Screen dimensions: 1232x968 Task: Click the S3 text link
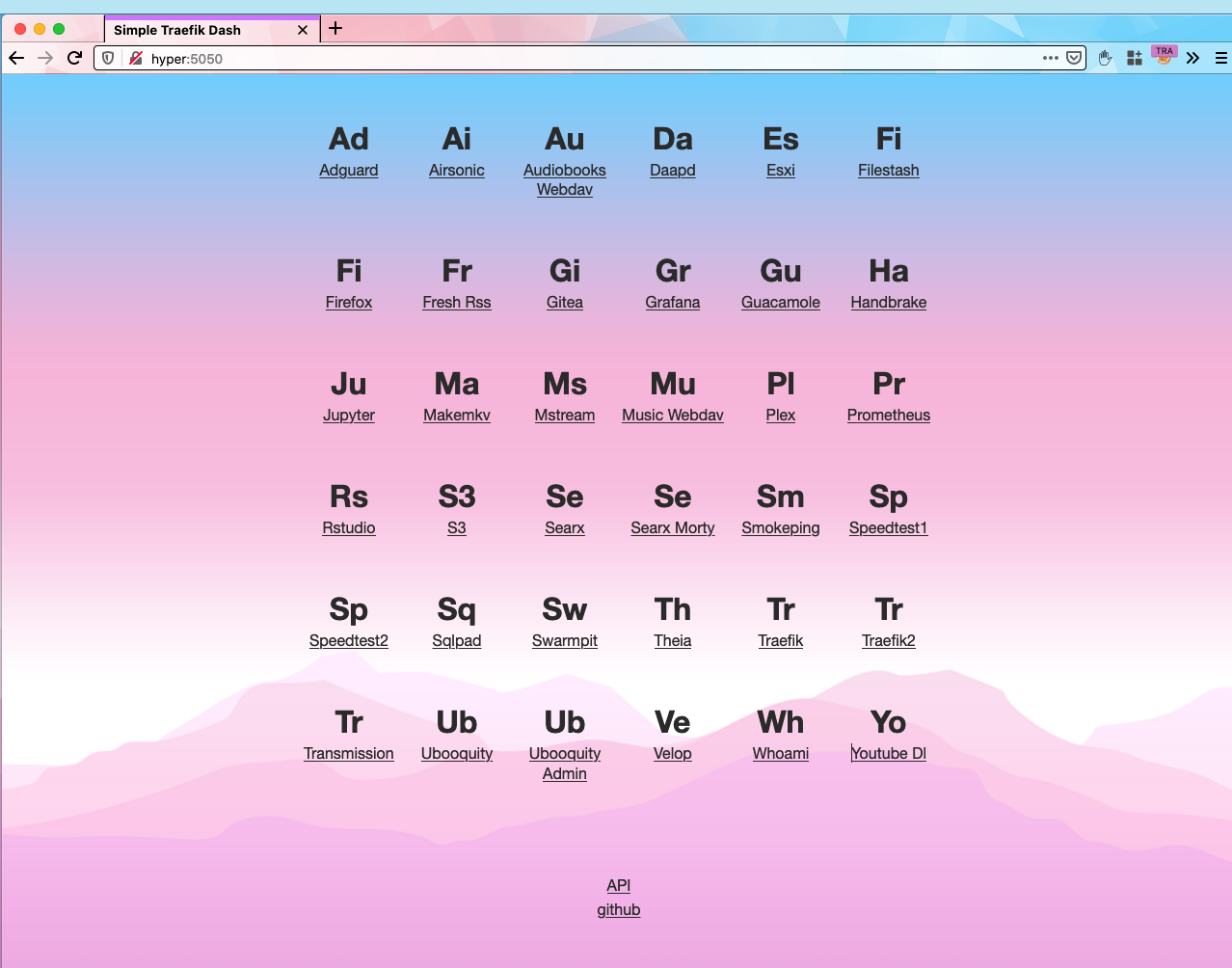point(457,527)
